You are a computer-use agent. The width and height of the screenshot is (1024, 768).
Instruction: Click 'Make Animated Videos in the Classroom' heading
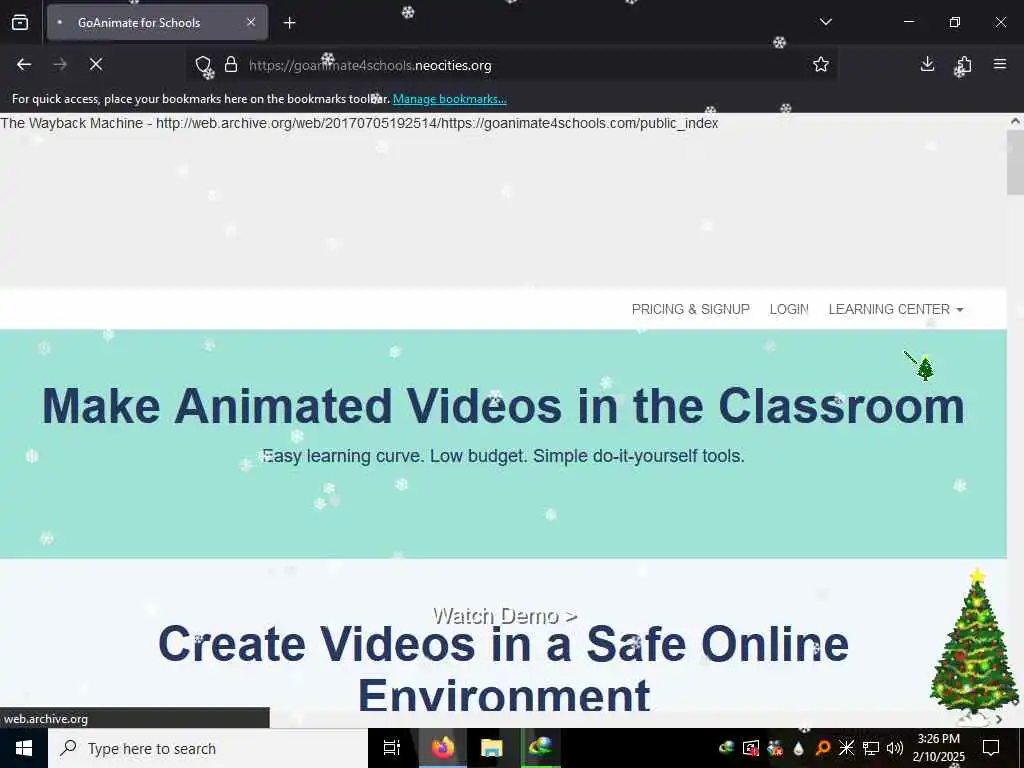point(503,406)
